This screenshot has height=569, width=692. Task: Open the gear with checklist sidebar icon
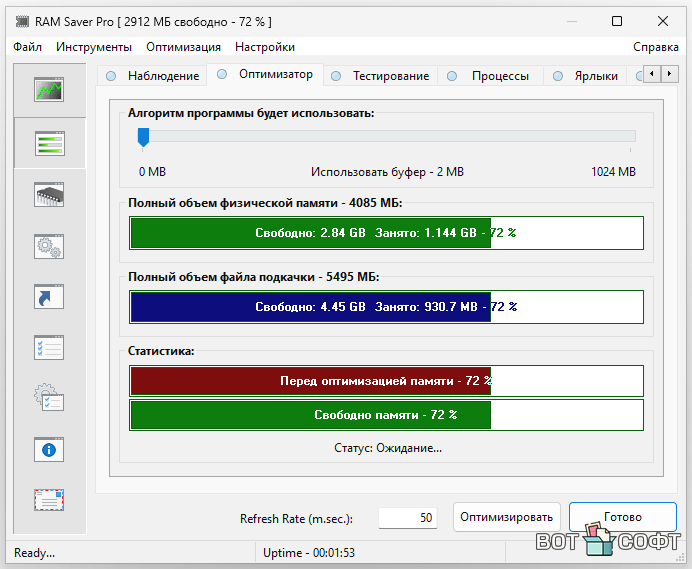(49, 397)
